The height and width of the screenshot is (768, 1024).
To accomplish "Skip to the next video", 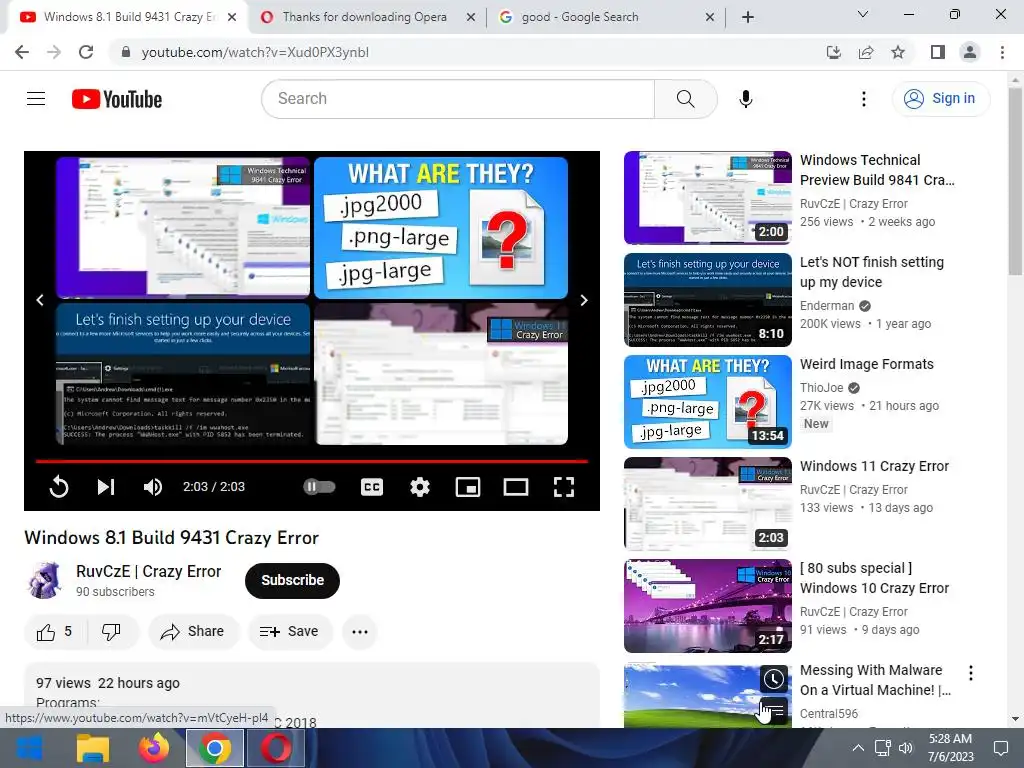I will pos(106,487).
